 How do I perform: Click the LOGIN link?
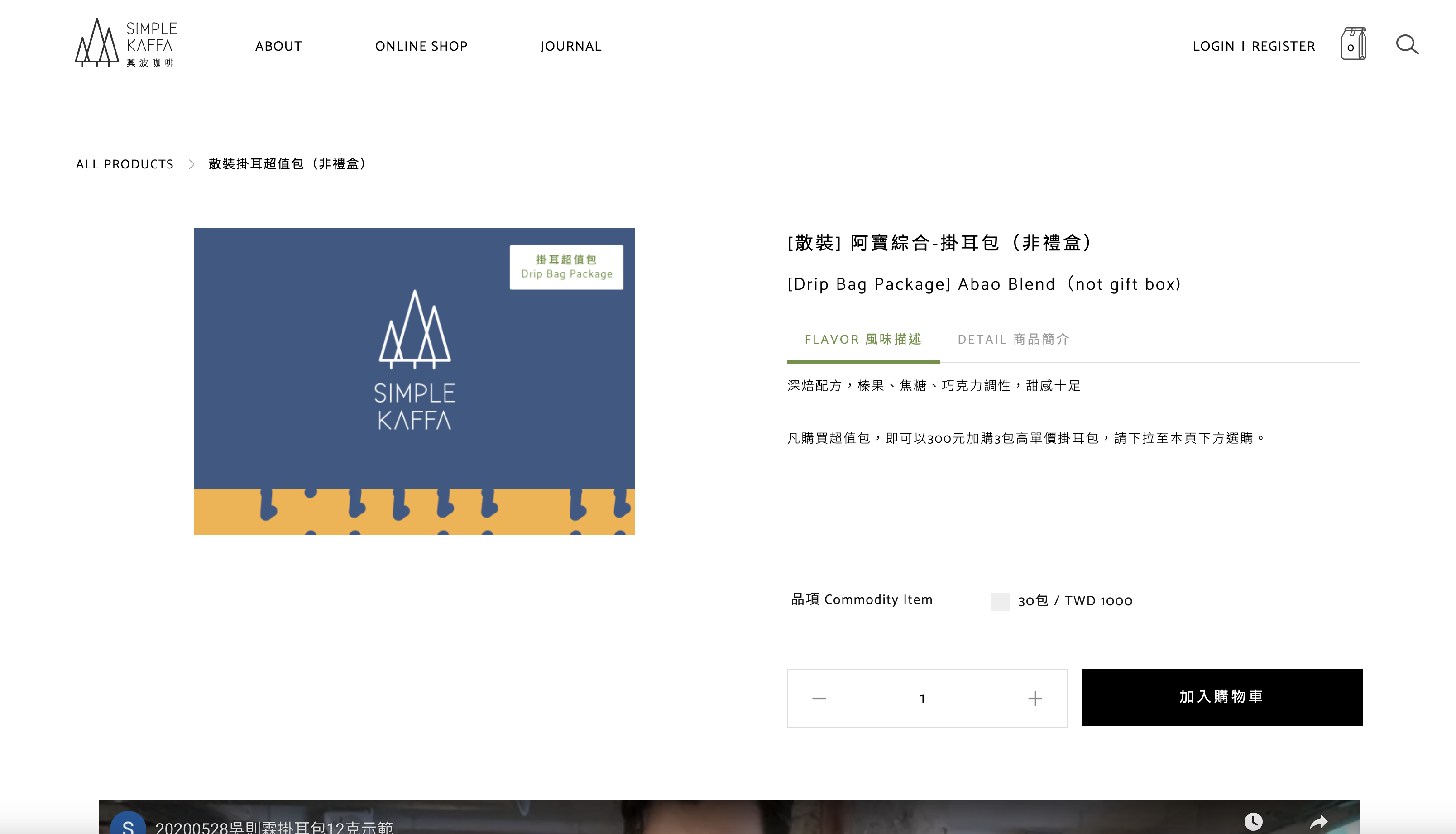coord(1213,46)
